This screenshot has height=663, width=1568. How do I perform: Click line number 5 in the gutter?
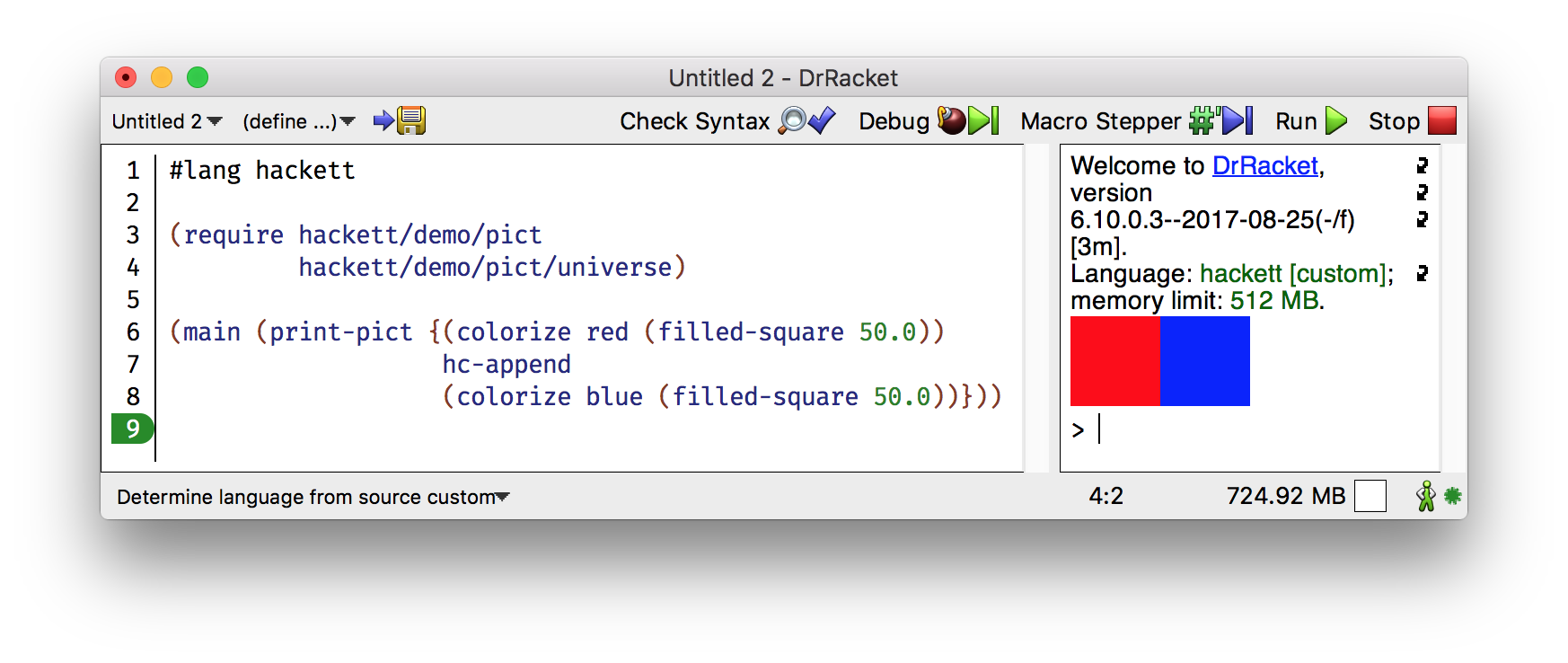click(133, 300)
